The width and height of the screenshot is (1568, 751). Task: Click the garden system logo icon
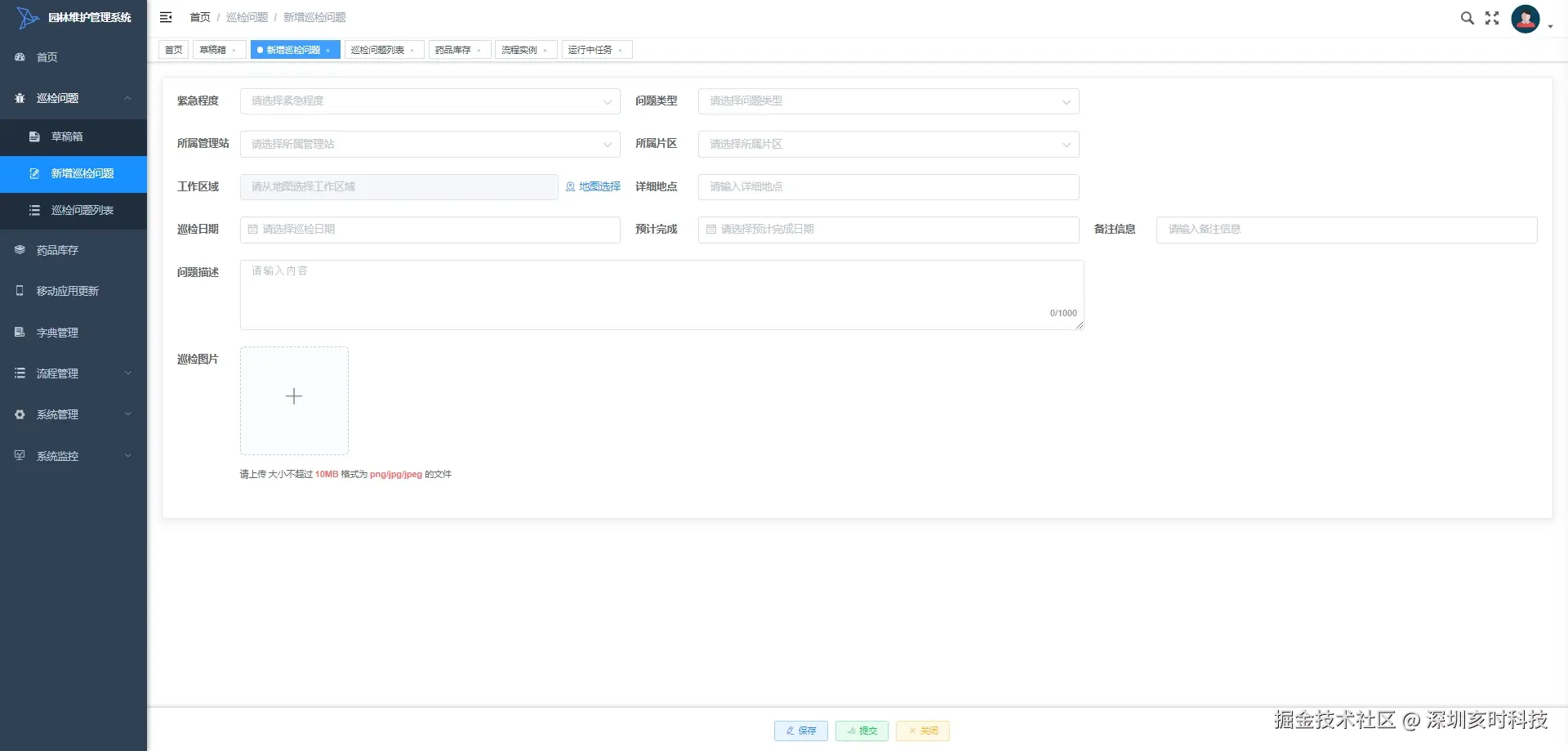(x=27, y=17)
